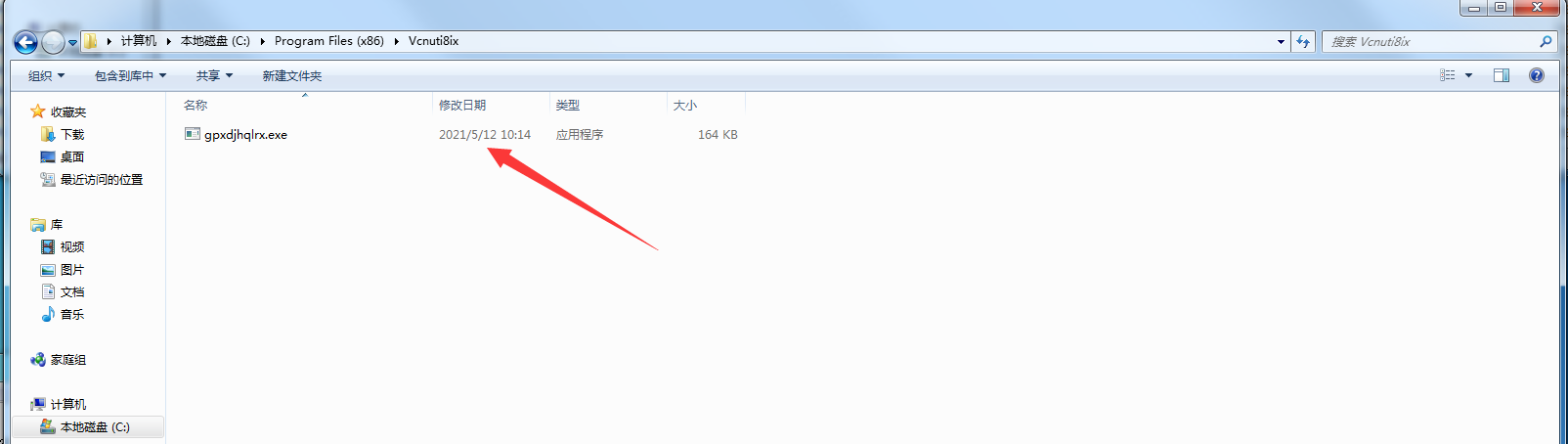
Task: Open the view options dropdown arrow
Action: [1468, 75]
